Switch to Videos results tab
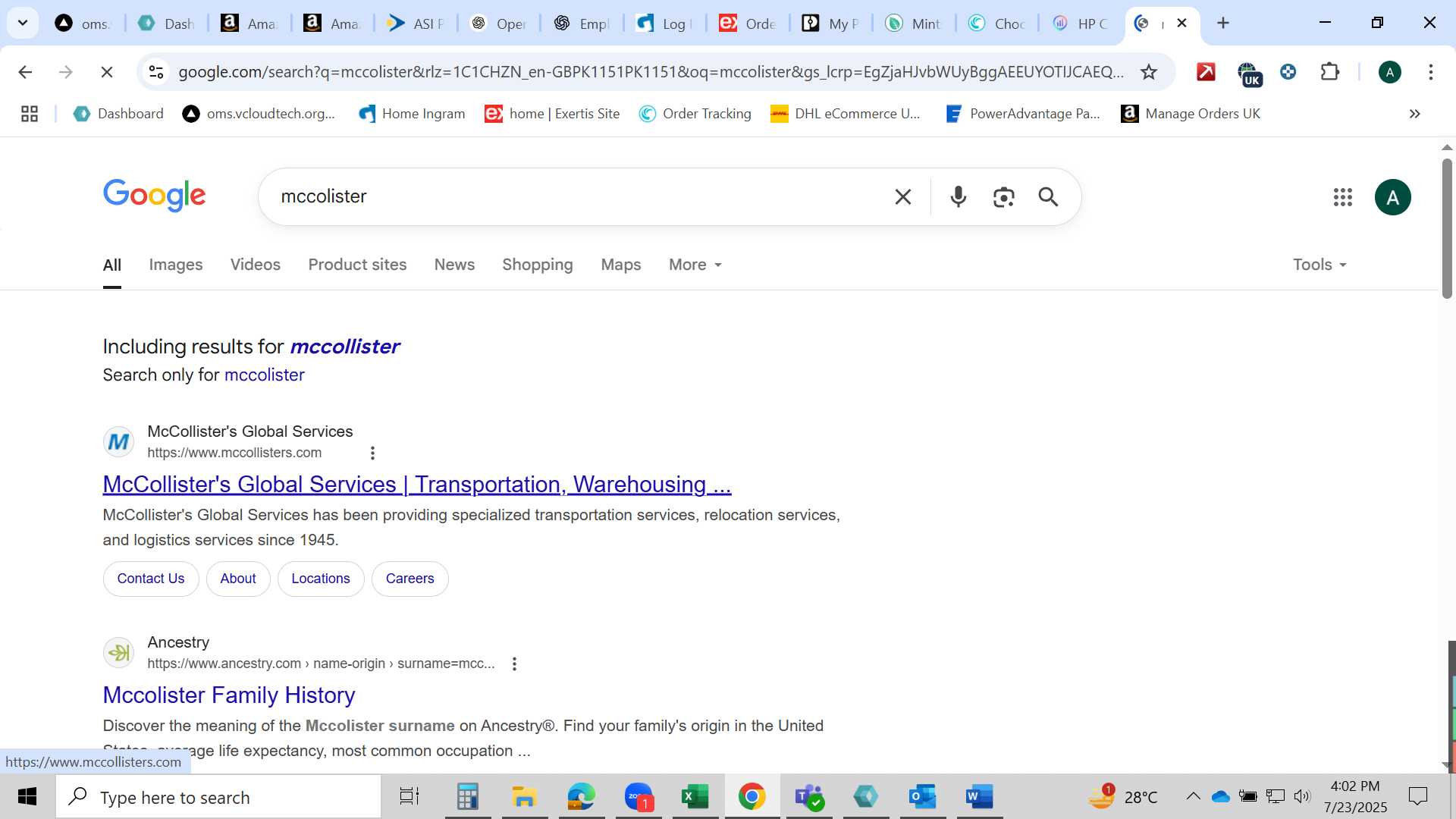 coord(256,265)
